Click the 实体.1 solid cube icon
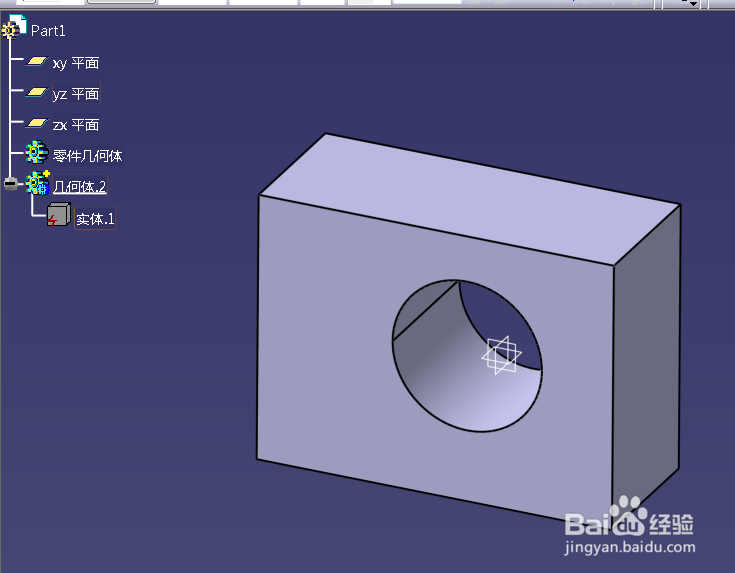This screenshot has height=573, width=735. tap(59, 215)
